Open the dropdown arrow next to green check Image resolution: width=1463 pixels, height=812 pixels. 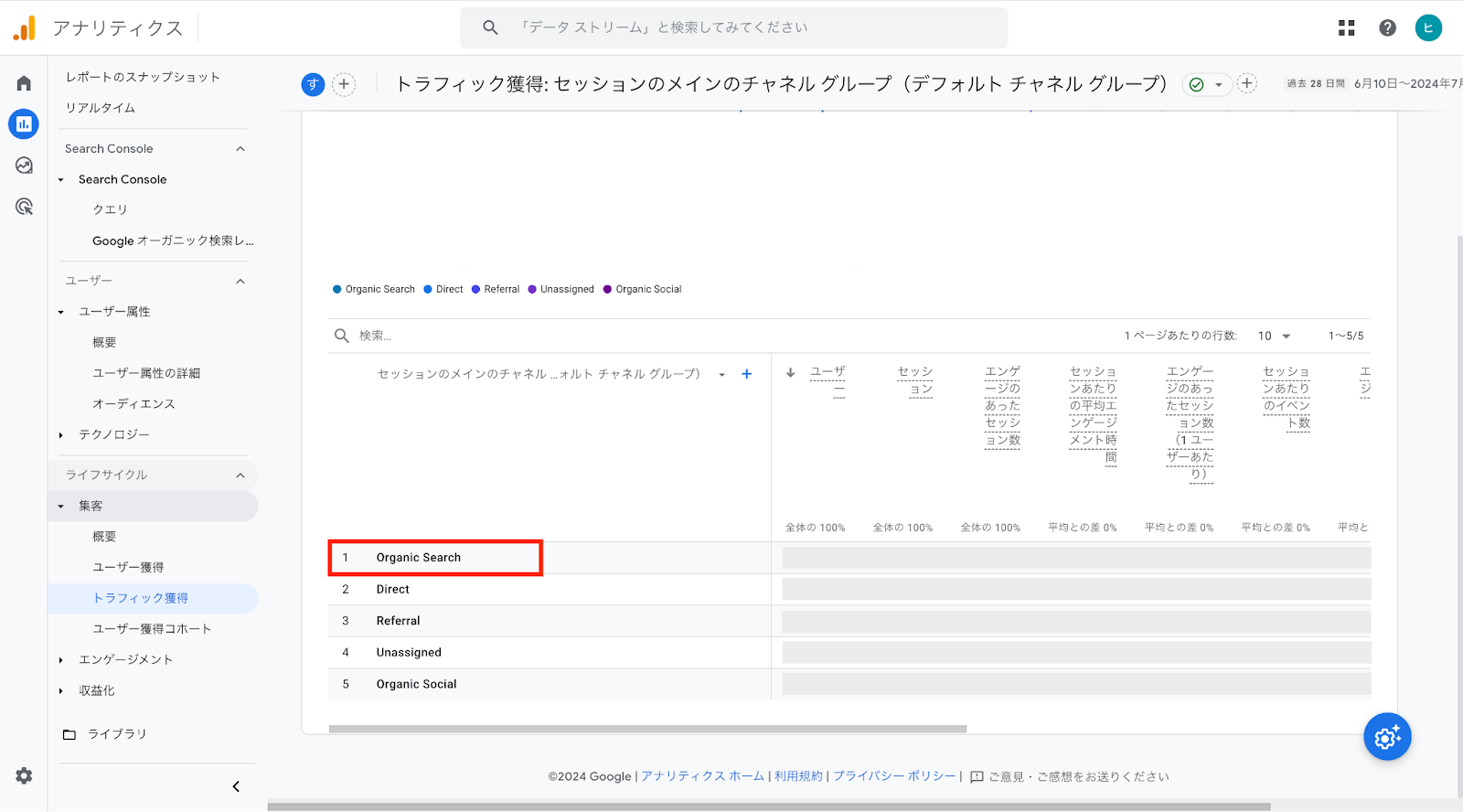pyautogui.click(x=1218, y=85)
